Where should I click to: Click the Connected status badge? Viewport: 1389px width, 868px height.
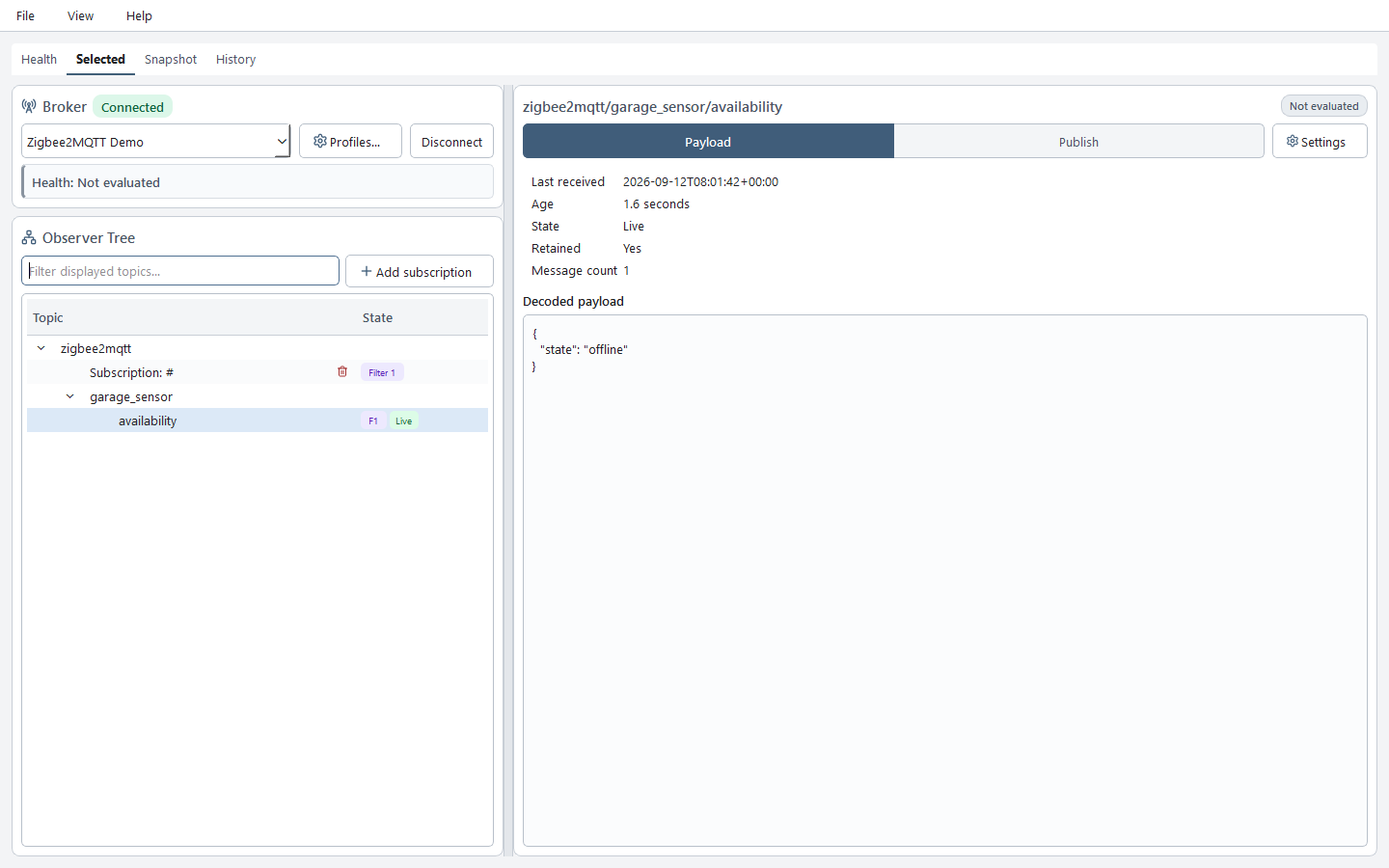coord(132,107)
